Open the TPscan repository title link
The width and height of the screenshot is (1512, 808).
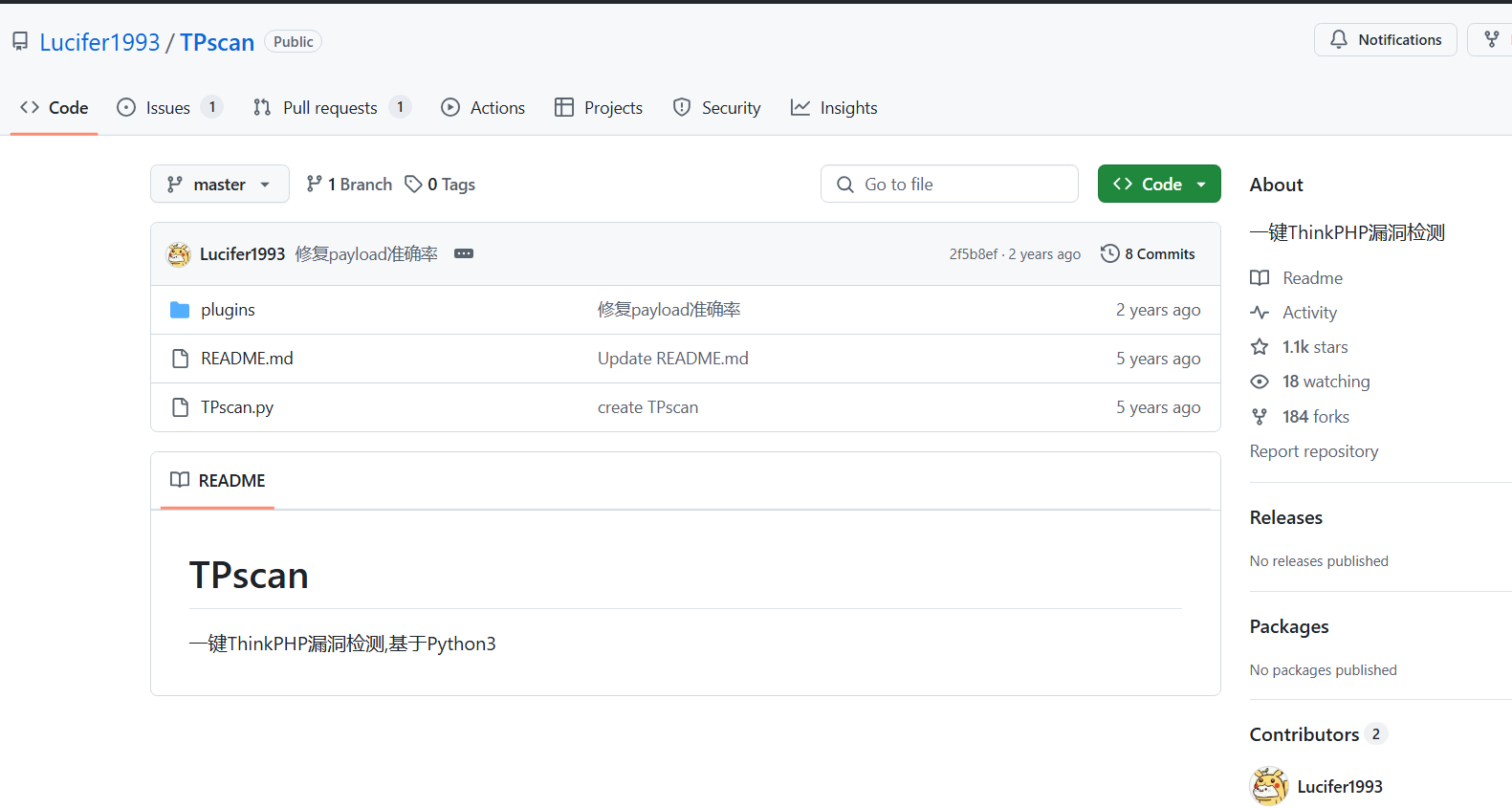[217, 42]
